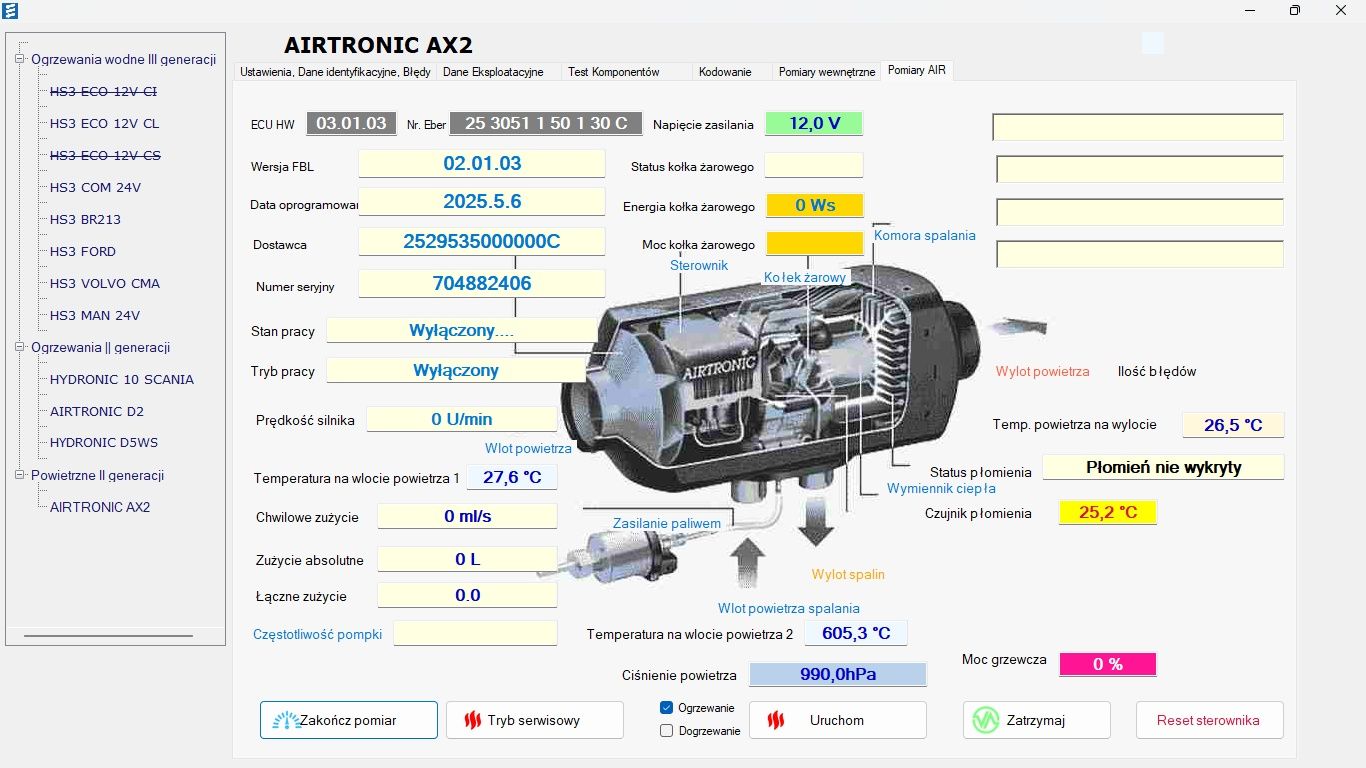Click the Płomień nie wykryty status field

pos(1164,467)
